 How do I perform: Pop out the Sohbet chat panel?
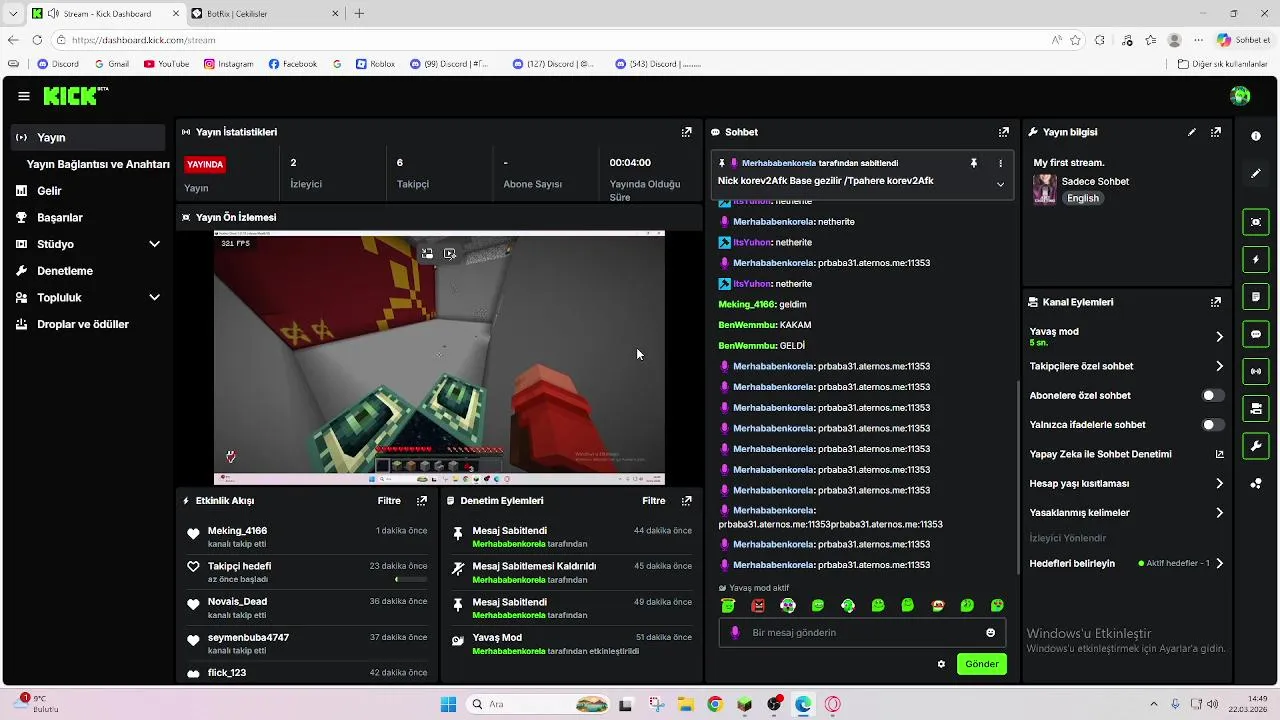(1003, 132)
